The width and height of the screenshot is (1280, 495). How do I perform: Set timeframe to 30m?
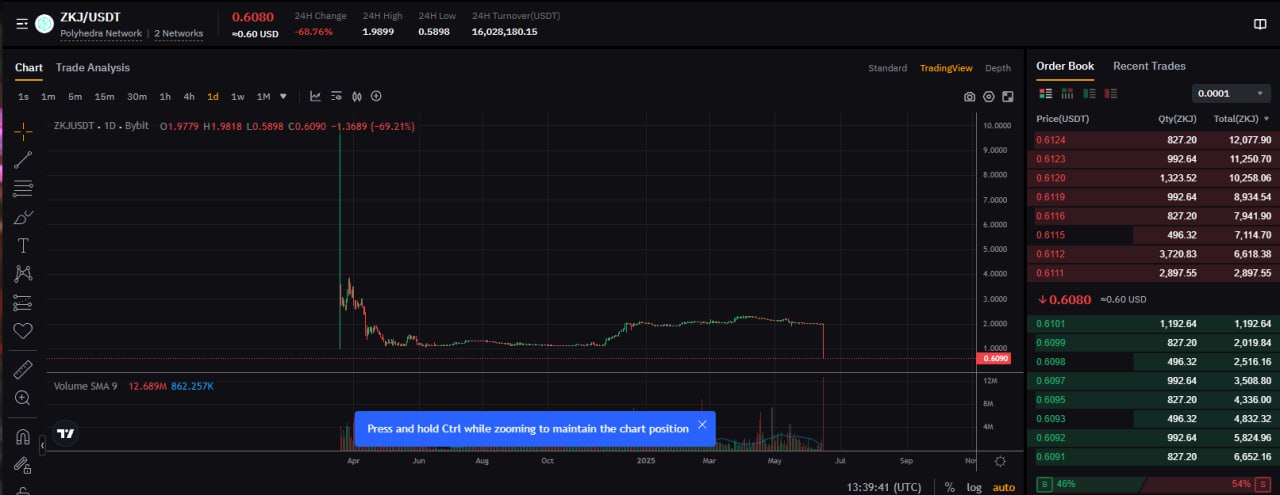(137, 97)
